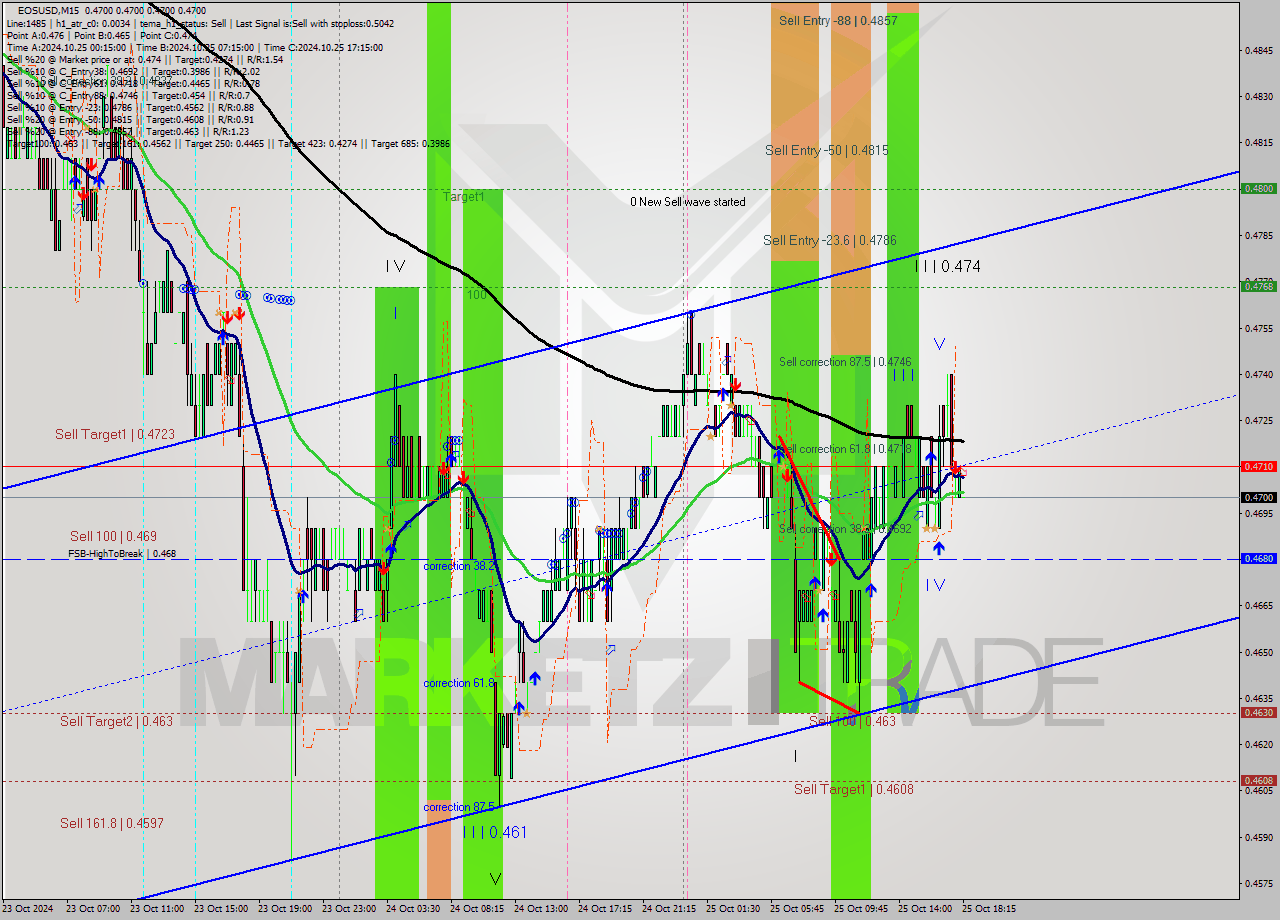Viewport: 1280px width, 920px height.
Task: Click the 0.4845 price axis value
Action: [x=1257, y=50]
